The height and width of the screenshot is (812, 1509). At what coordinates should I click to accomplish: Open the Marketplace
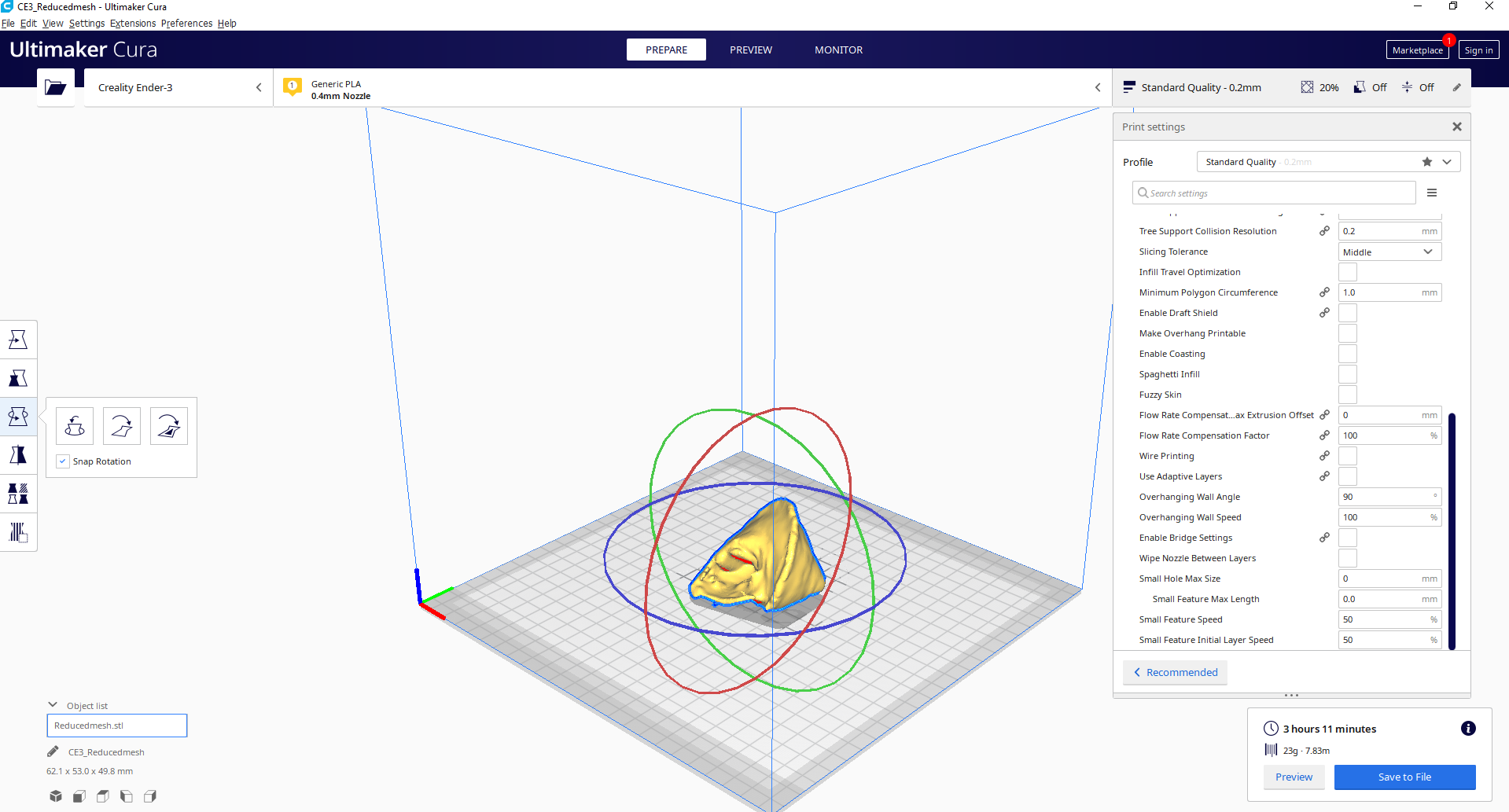coord(1417,50)
